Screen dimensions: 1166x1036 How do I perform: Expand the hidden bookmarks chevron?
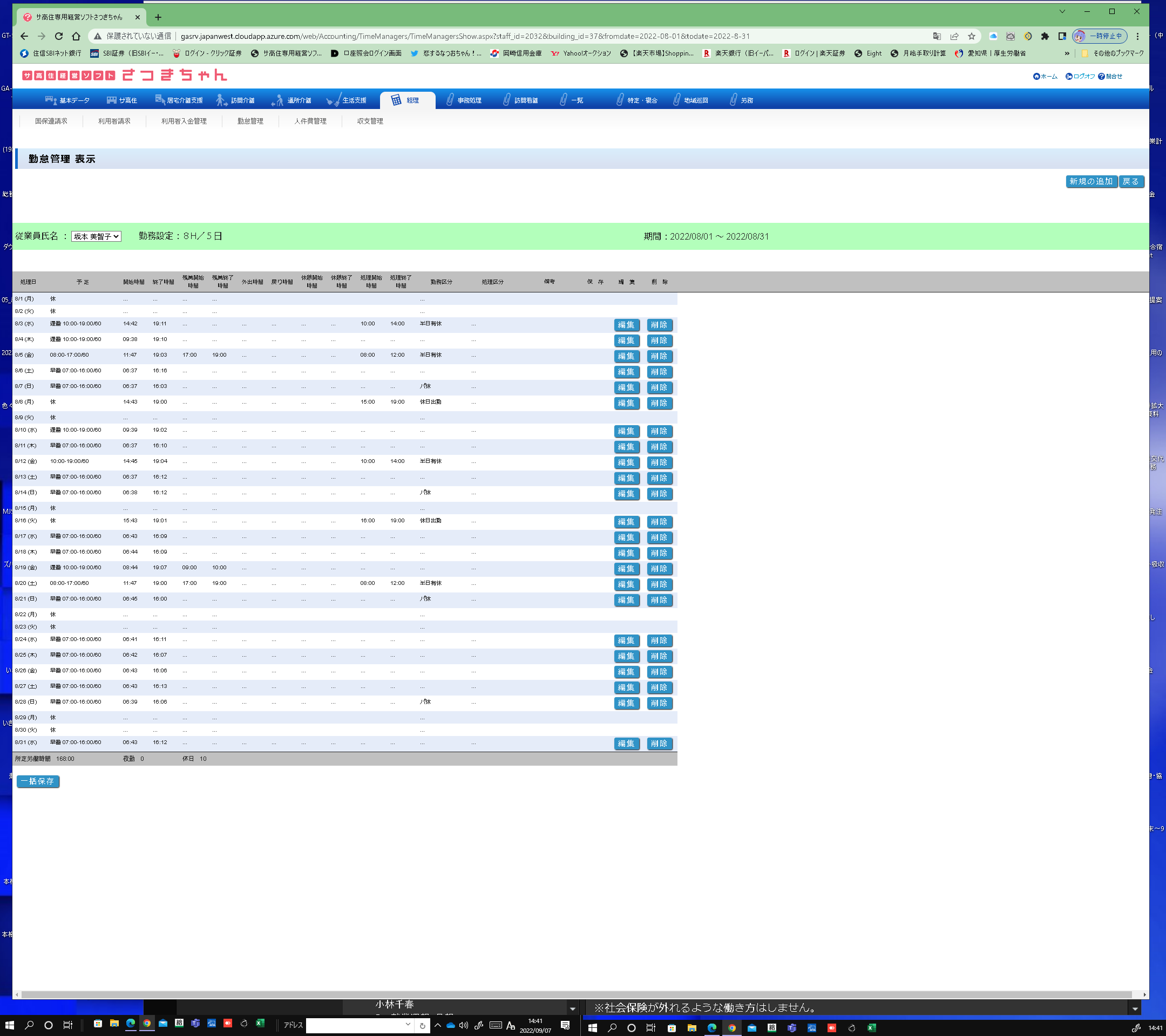point(1067,53)
